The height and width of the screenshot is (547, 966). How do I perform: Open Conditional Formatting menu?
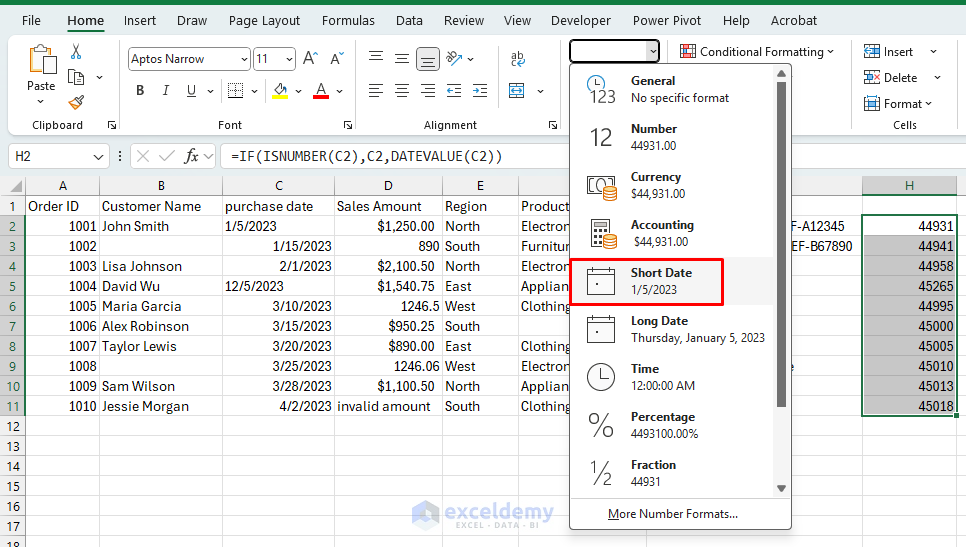(x=757, y=52)
